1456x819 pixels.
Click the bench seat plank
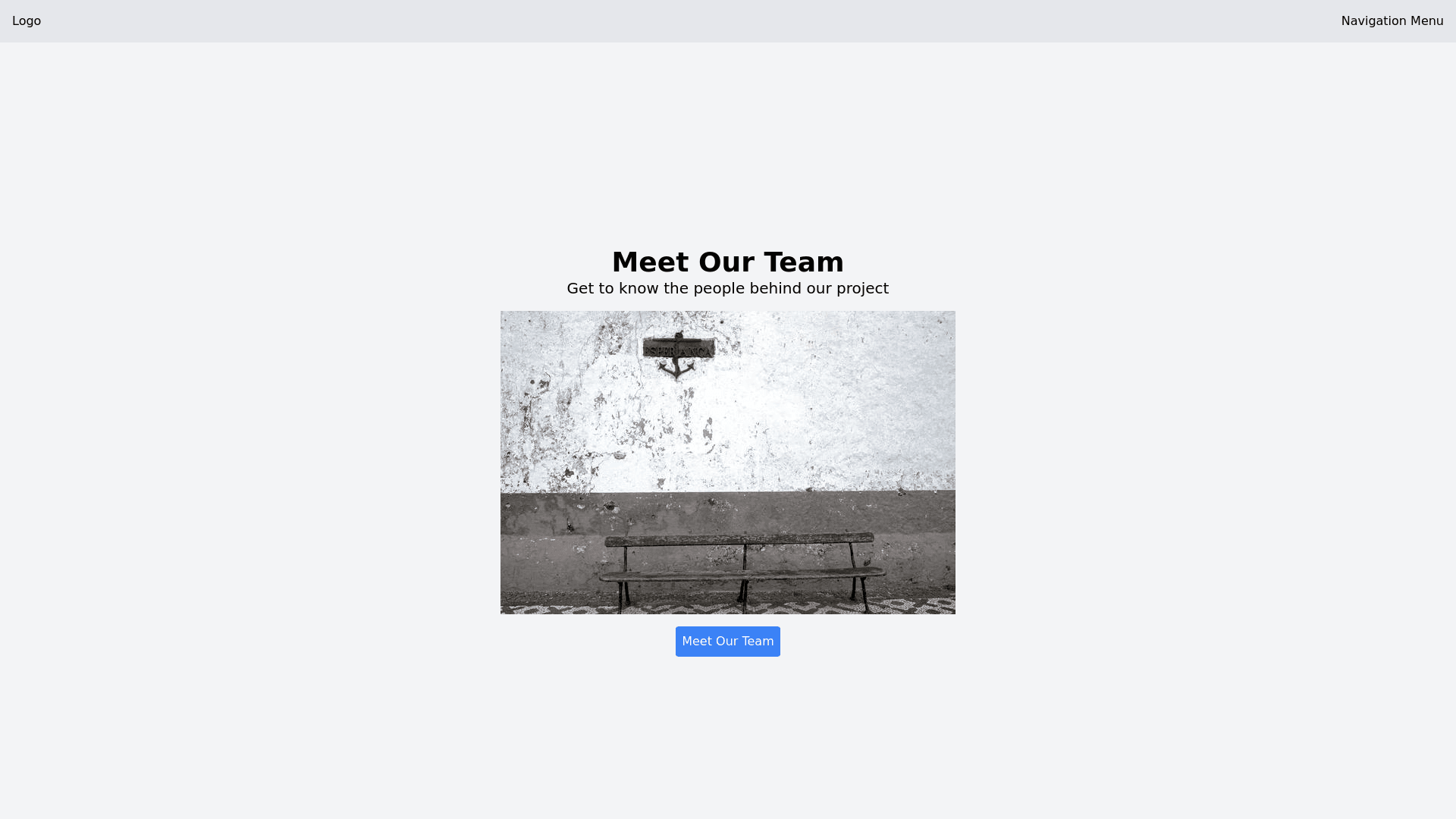point(743,575)
